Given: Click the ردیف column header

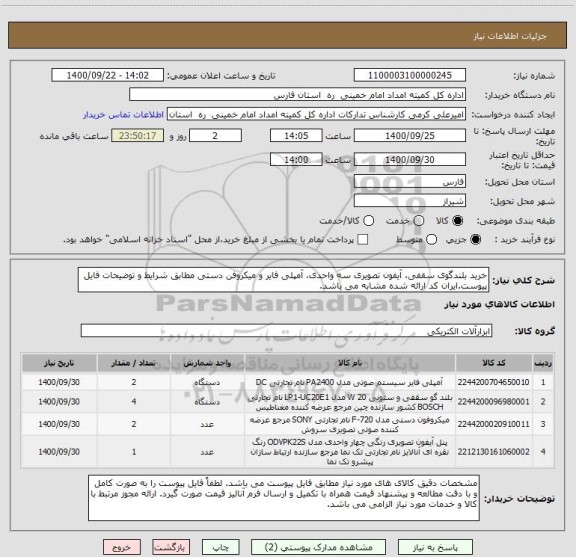Looking at the screenshot, I should coord(543,363).
